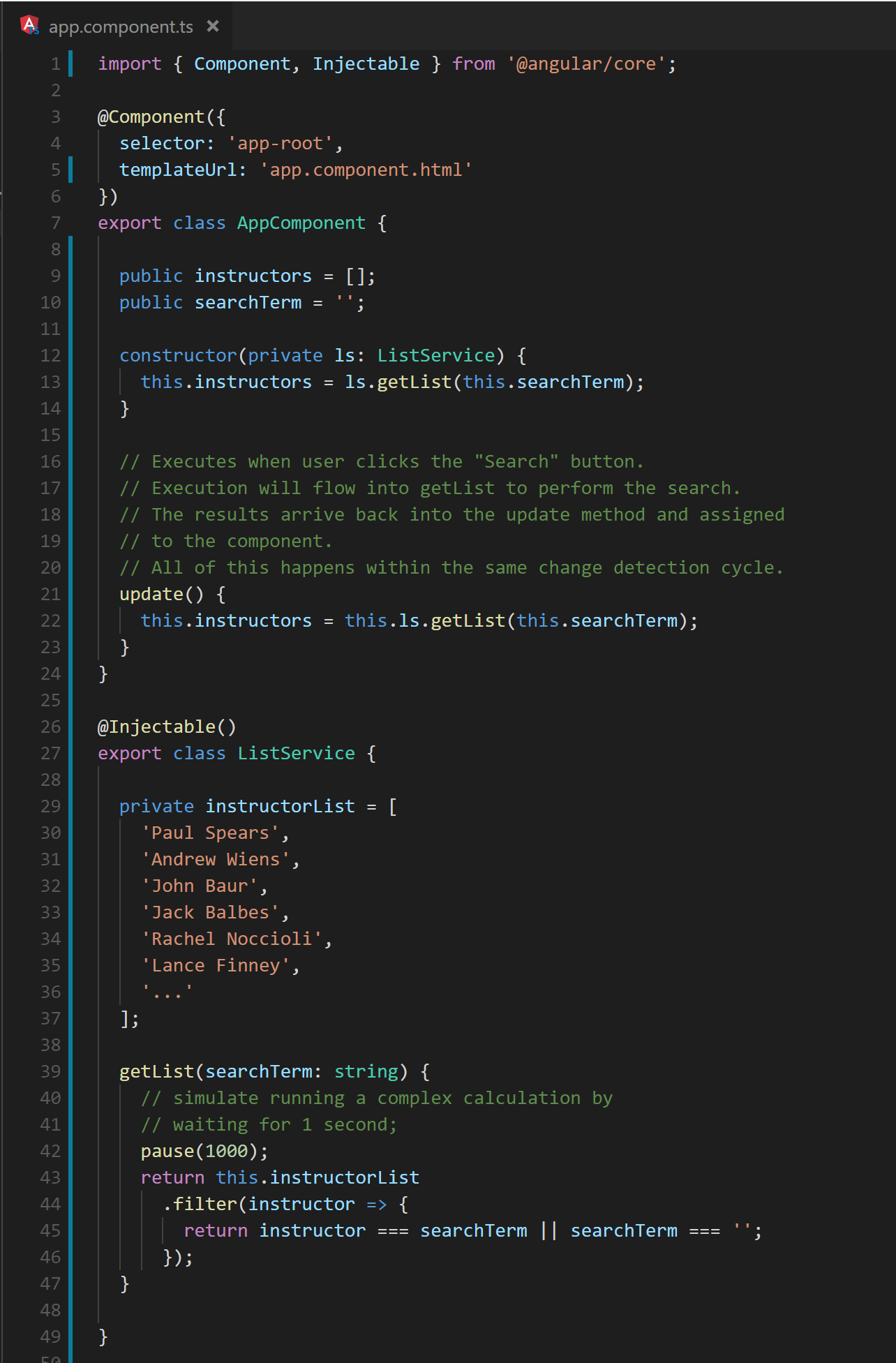Close the app.component.ts tab
The height and width of the screenshot is (1363, 896).
[x=213, y=26]
